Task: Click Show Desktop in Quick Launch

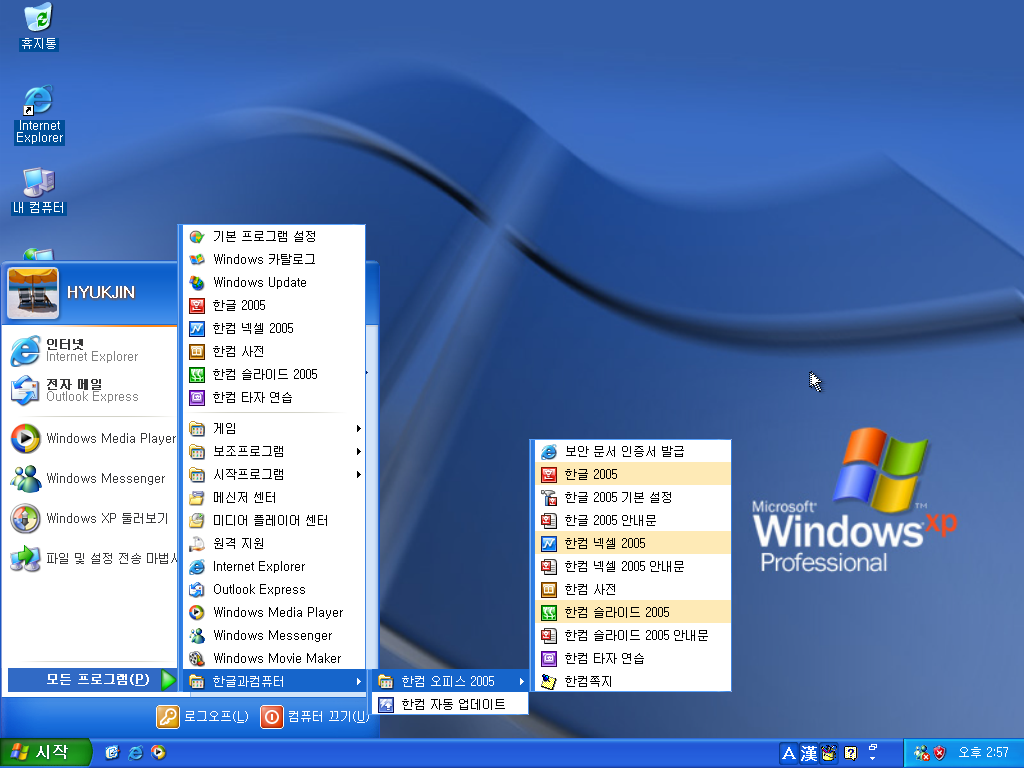Action: [112, 753]
